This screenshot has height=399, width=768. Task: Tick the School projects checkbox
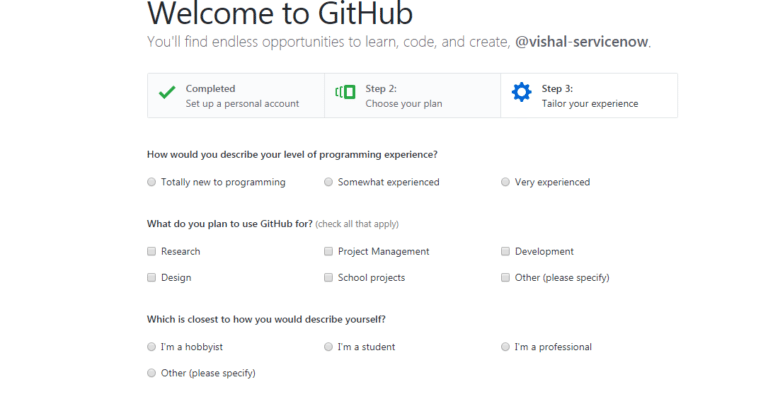click(x=328, y=278)
